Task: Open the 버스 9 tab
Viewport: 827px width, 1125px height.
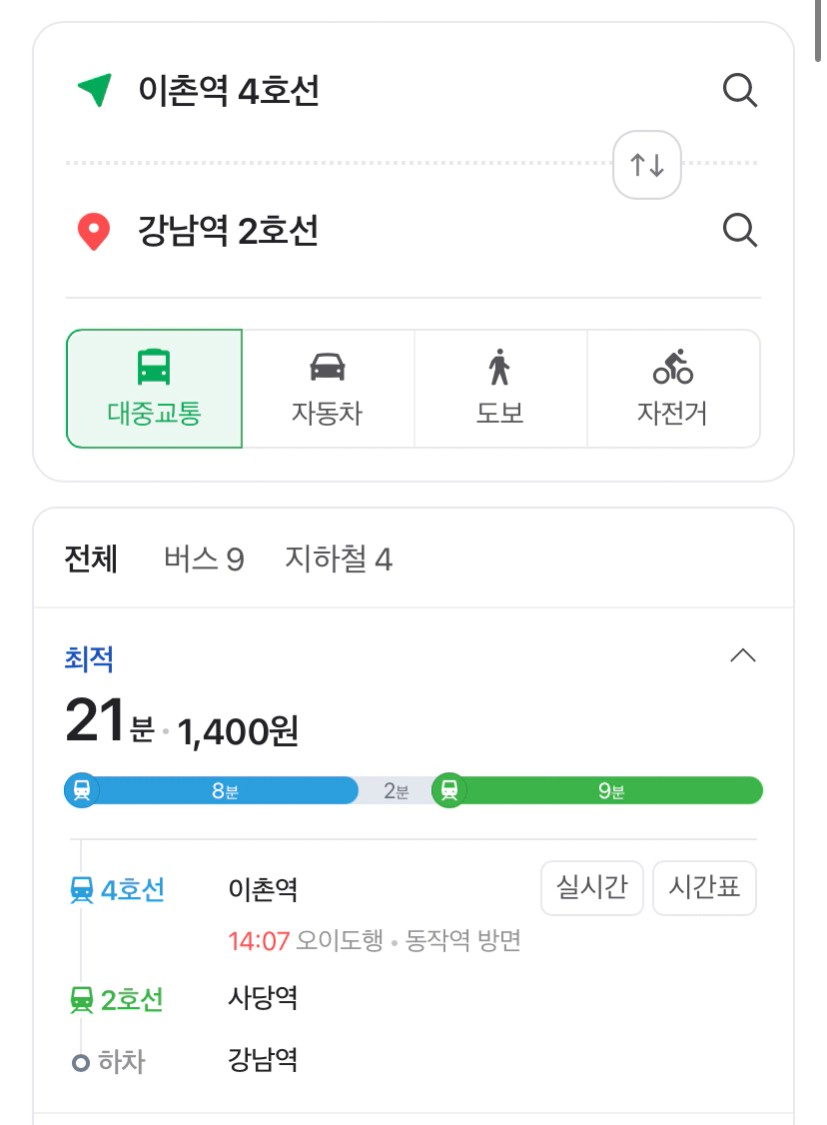Action: (x=204, y=559)
